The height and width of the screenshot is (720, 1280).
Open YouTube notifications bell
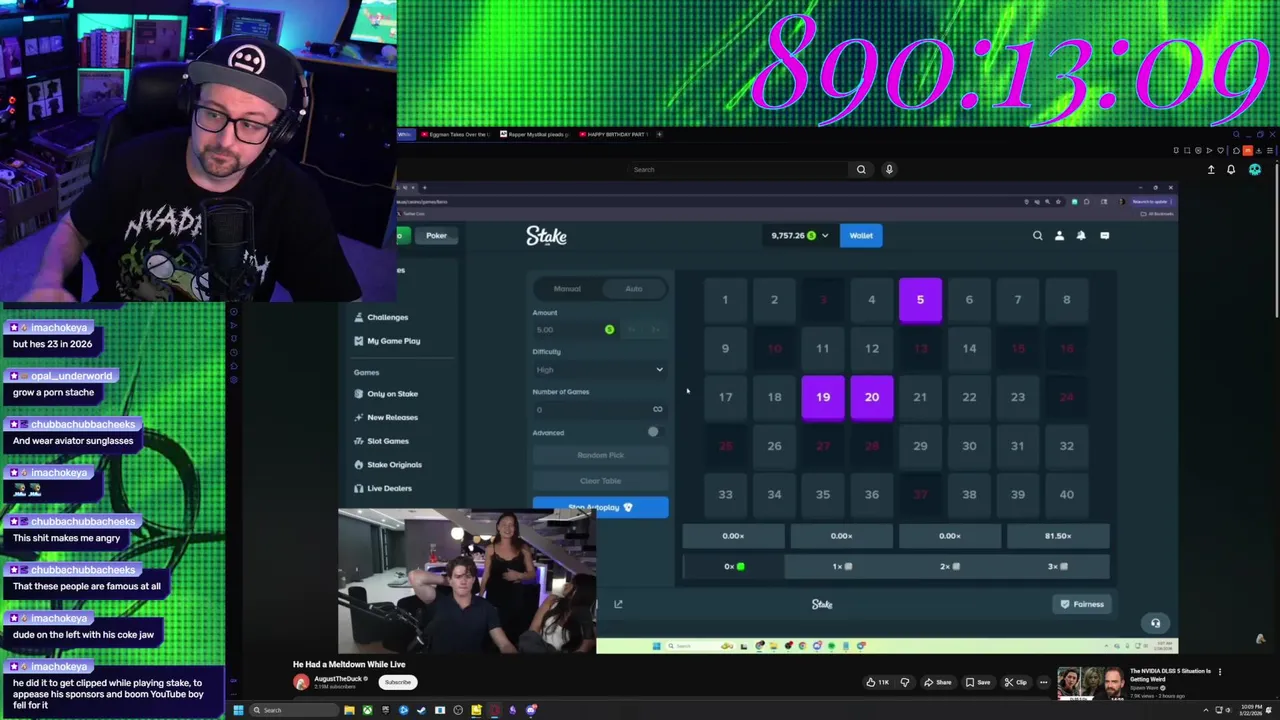(1231, 169)
